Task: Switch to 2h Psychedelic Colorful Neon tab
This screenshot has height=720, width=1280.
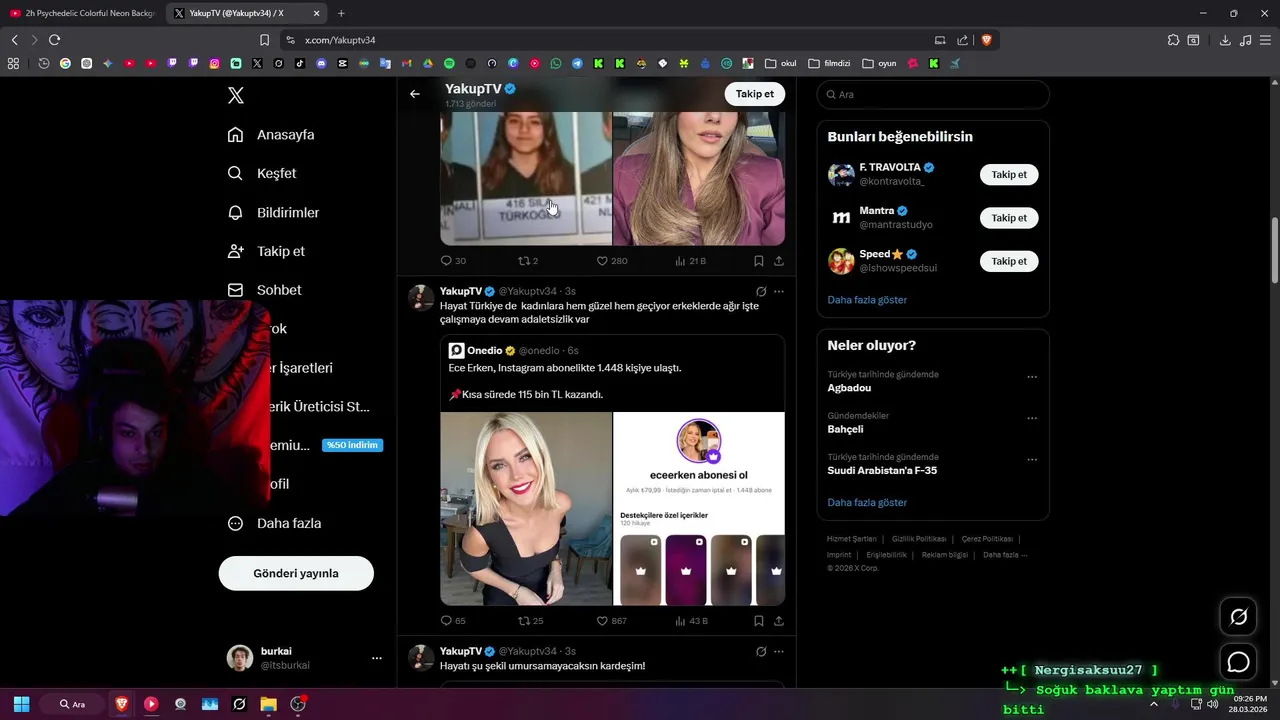Action: pos(82,14)
